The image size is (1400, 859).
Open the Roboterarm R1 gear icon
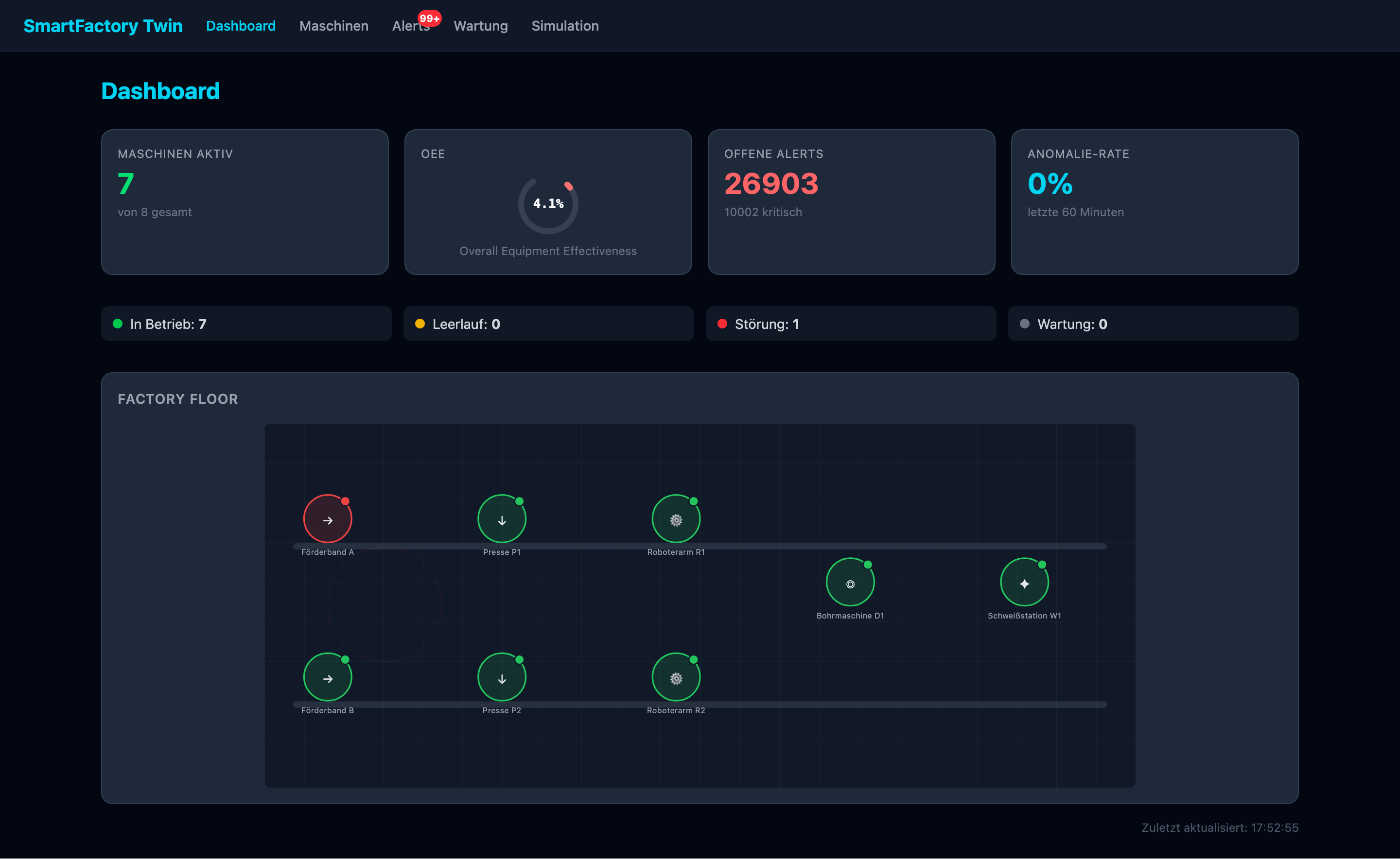[x=675, y=519]
